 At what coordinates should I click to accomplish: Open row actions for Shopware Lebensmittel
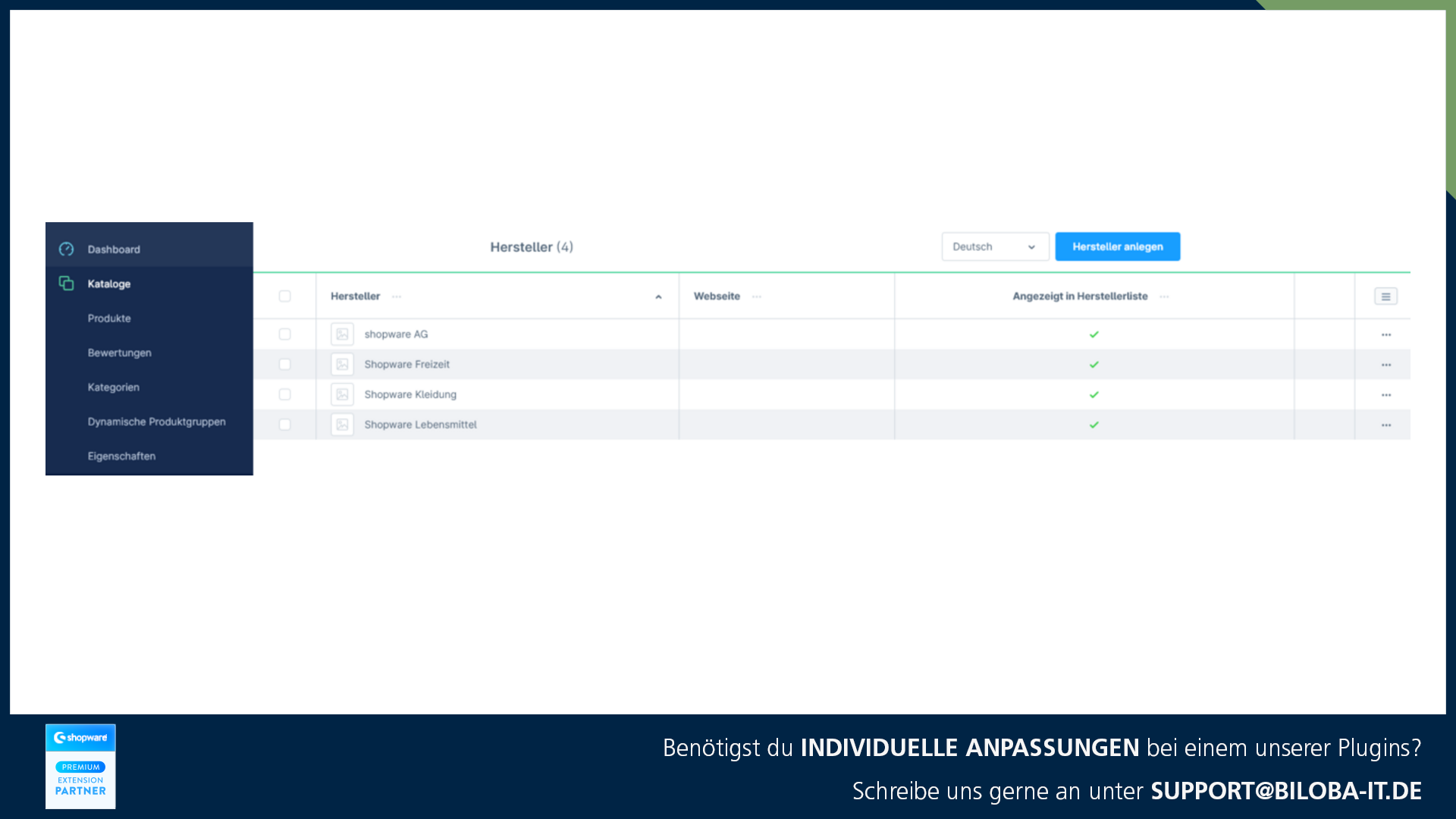coord(1386,425)
